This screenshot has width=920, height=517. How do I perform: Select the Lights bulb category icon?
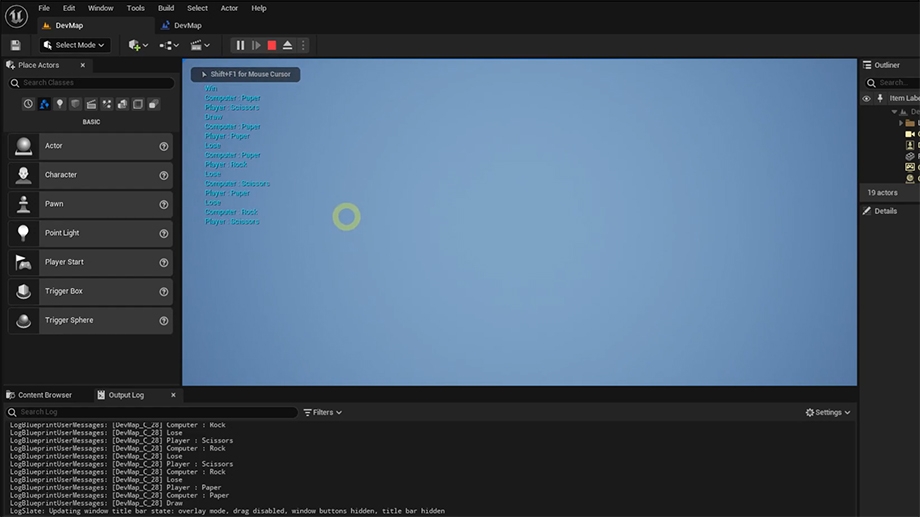coord(60,104)
